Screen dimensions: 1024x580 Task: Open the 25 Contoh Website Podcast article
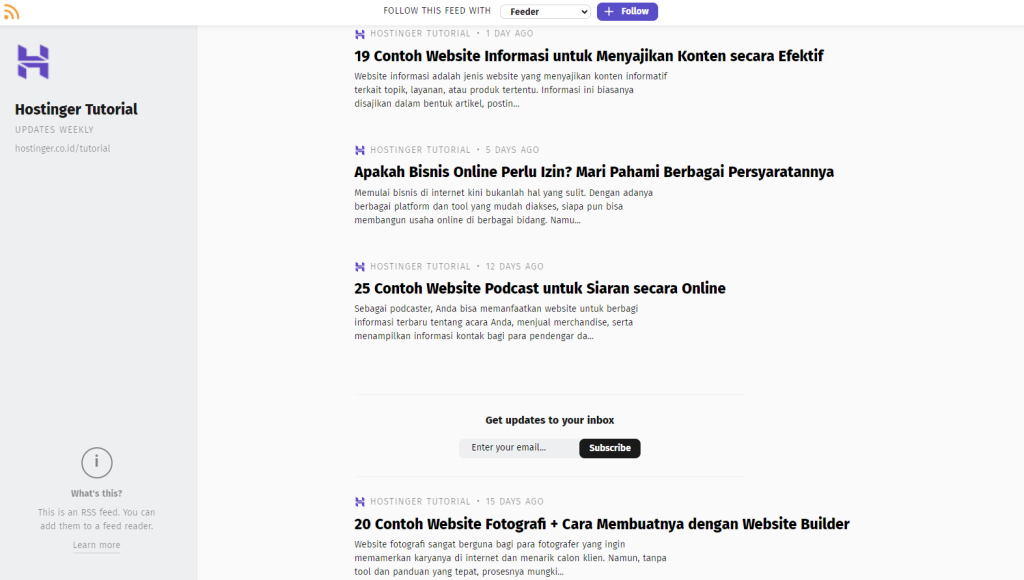[540, 288]
